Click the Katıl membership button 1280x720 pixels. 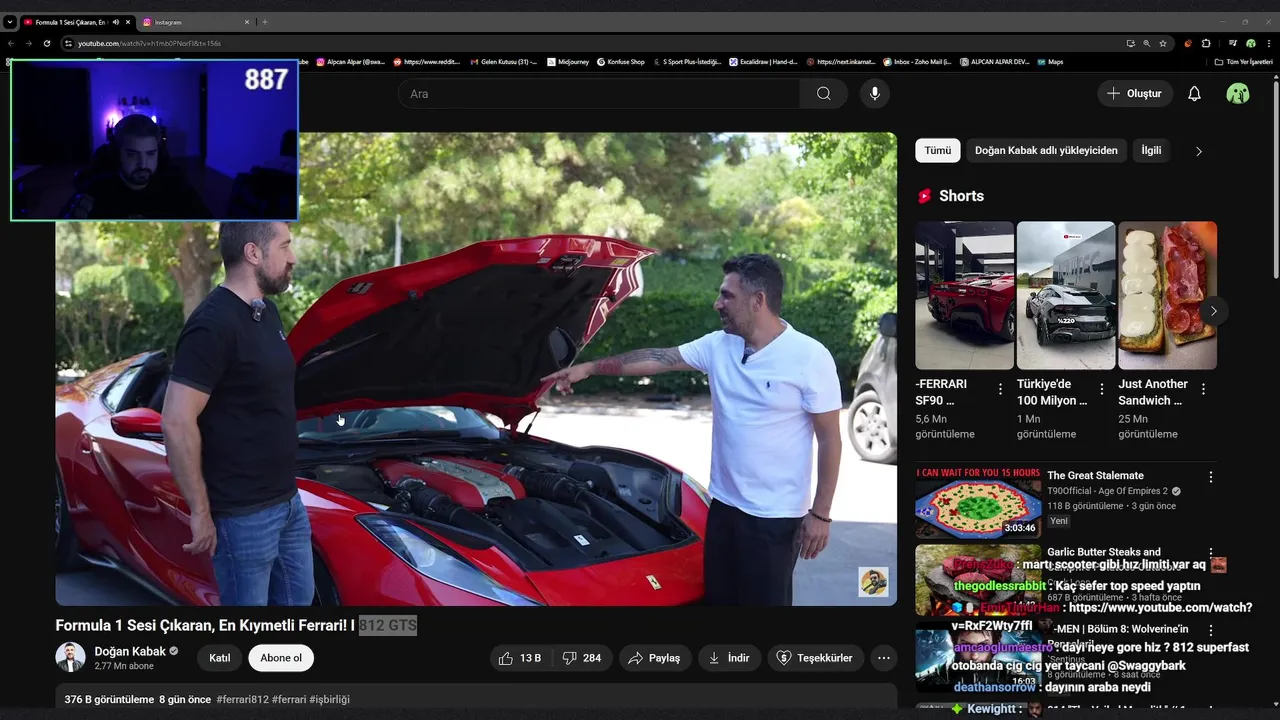[220, 658]
